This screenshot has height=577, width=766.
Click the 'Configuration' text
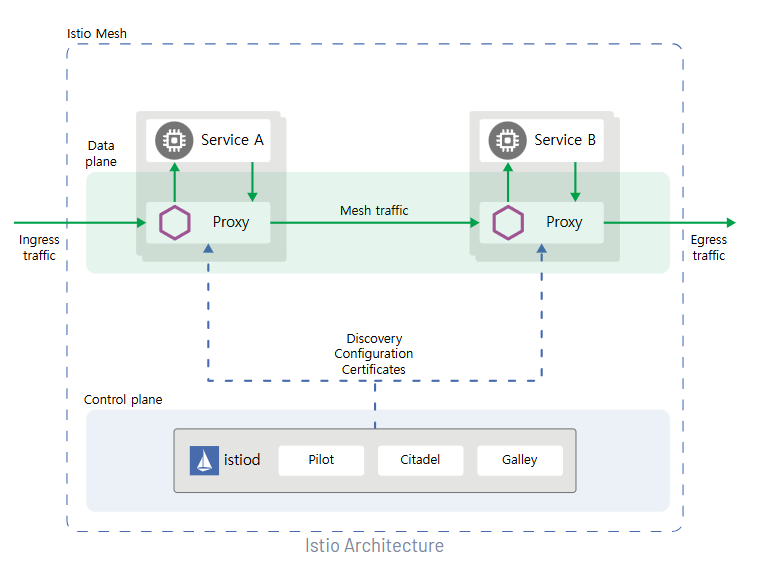374,354
